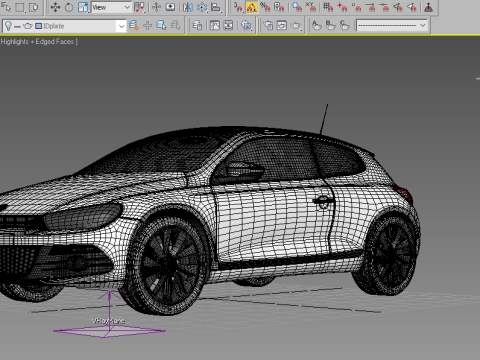Click the Align tool icon
The height and width of the screenshot is (360, 480).
click(x=216, y=7)
